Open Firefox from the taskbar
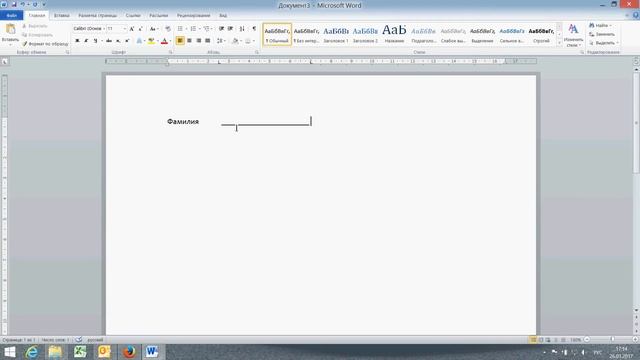Image resolution: width=640 pixels, height=360 pixels. click(x=129, y=351)
